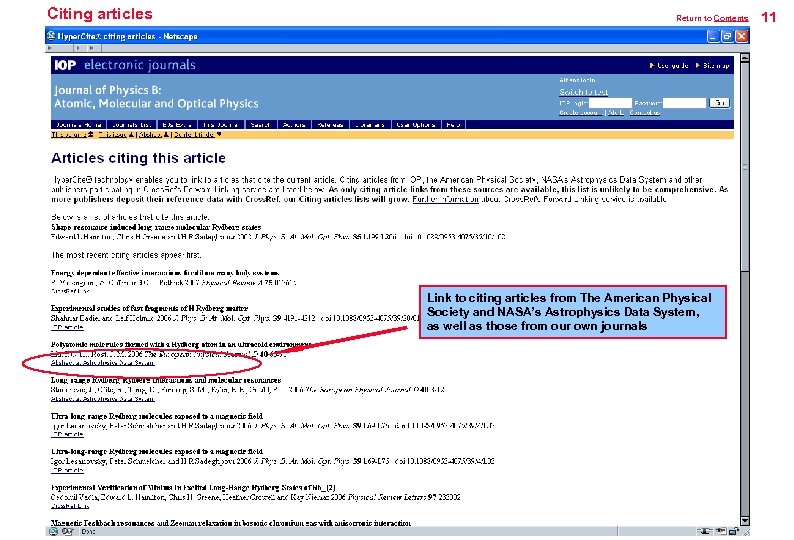Click the Journal of Physics B title text
Screen dimensions: 794x540
coord(156,97)
